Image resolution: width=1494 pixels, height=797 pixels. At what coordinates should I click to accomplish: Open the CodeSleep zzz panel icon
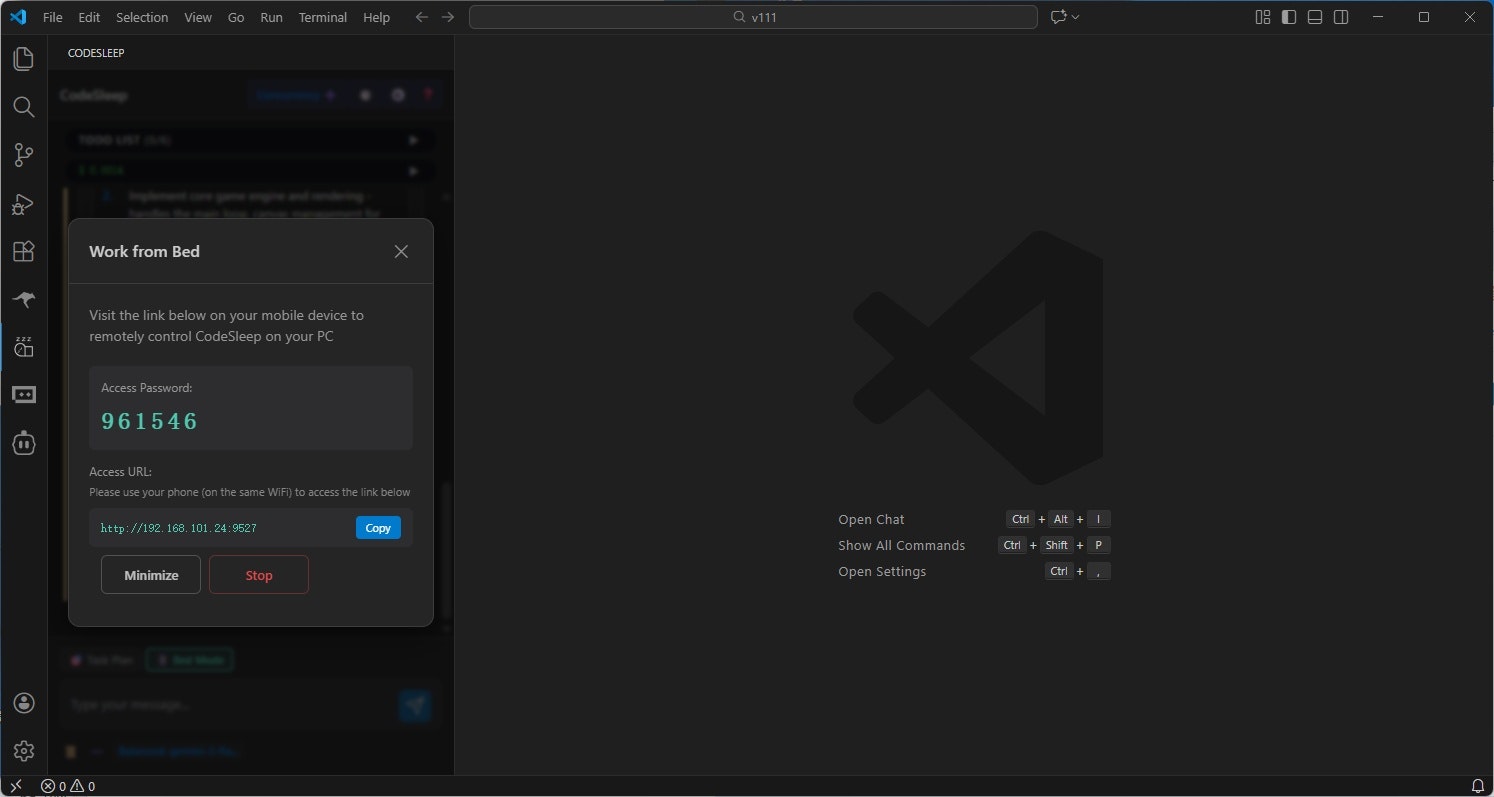[23, 346]
